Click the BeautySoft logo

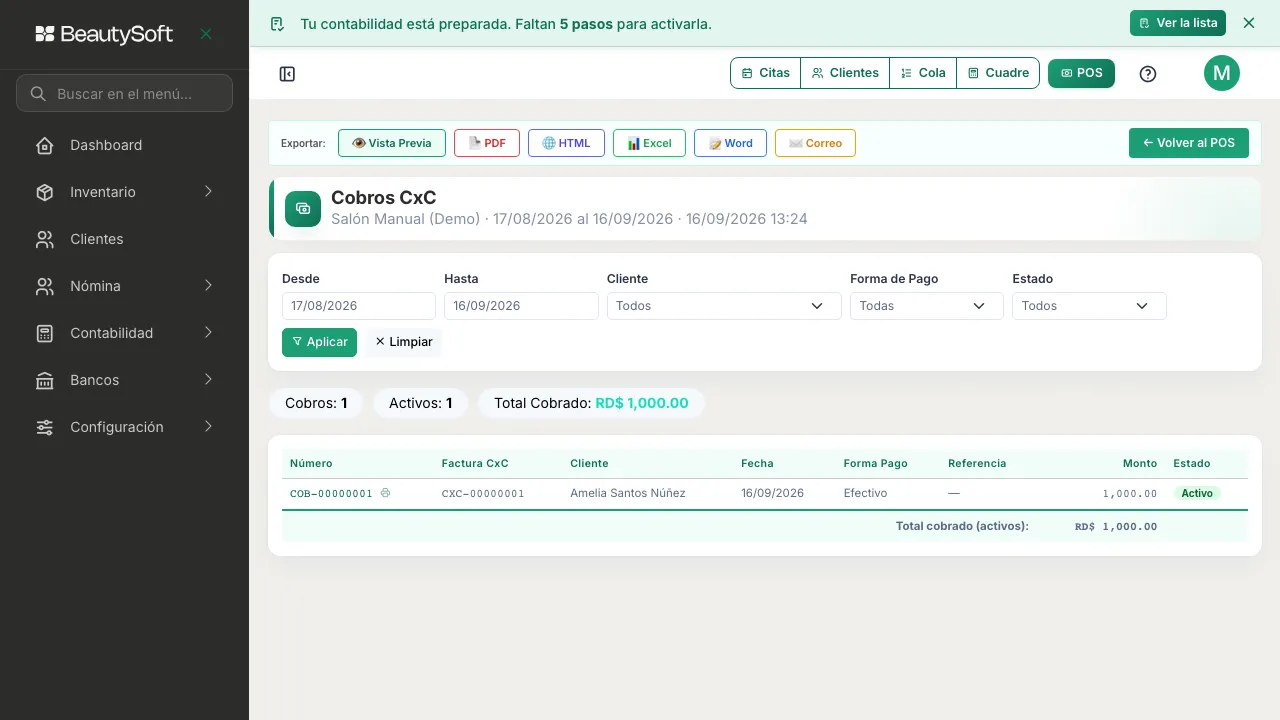[x=104, y=34]
